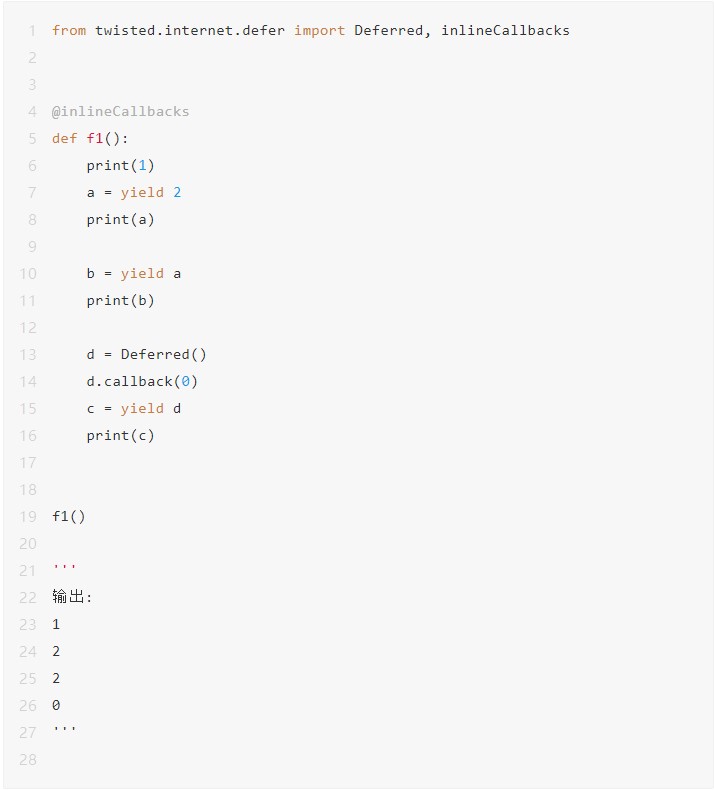Click 'yield' in the 'c = yield d' line
This screenshot has width=714, height=790.
click(142, 408)
